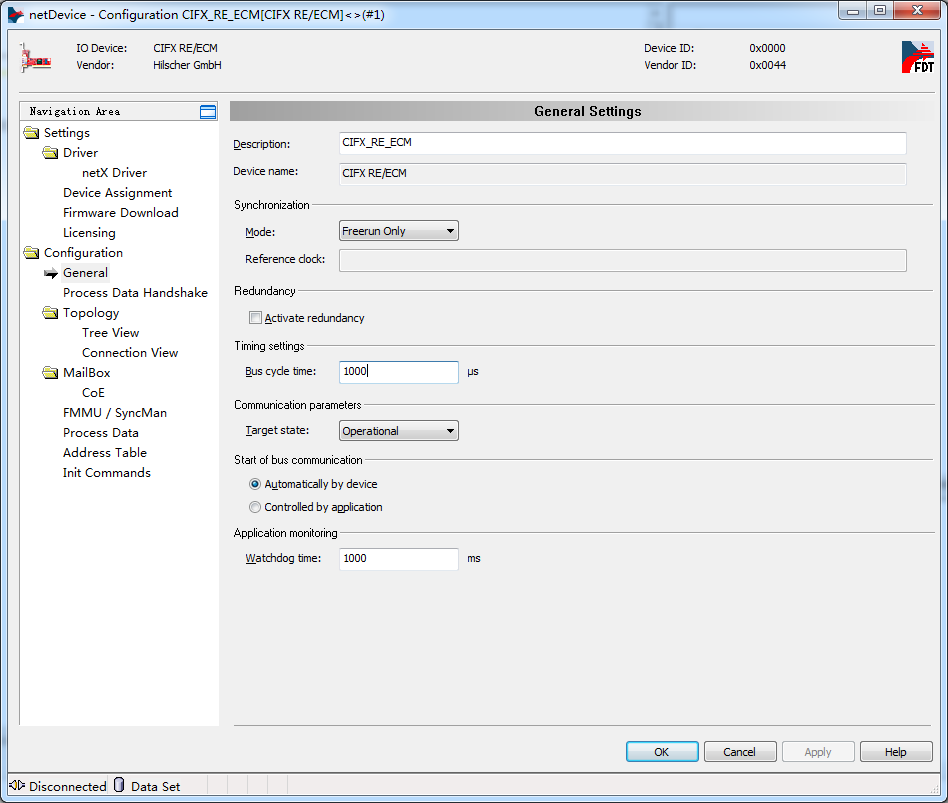
Task: Enable the Activate redundancy checkbox
Action: click(256, 317)
